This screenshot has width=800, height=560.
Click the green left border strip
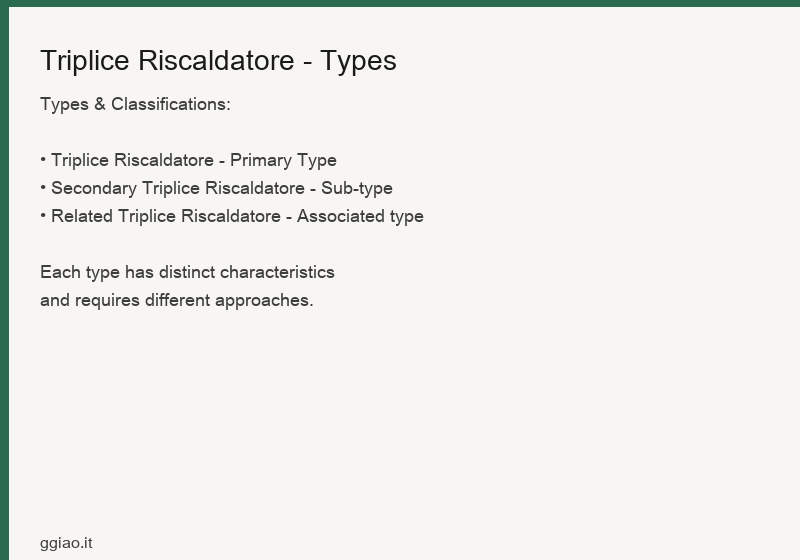(x=4, y=283)
